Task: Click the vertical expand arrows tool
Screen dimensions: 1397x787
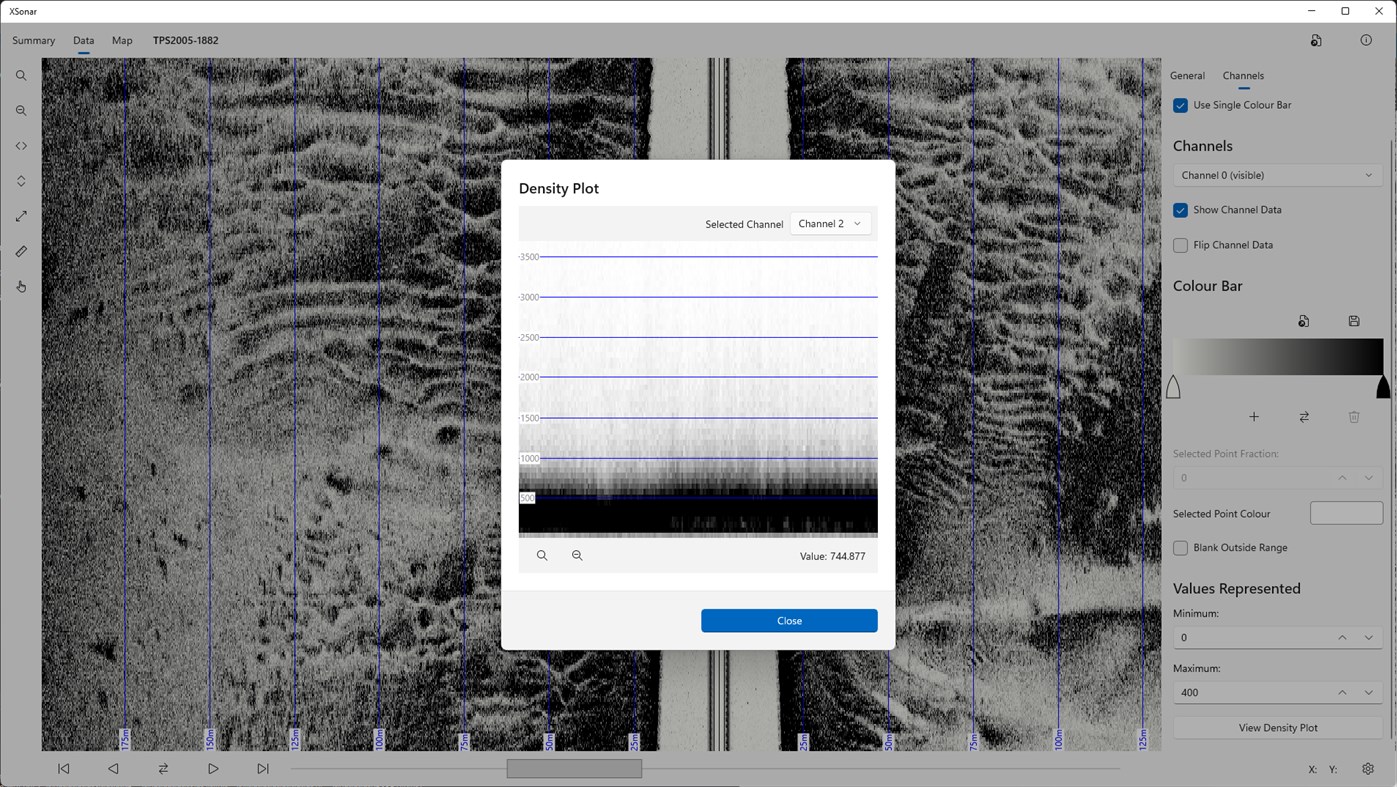Action: point(21,181)
